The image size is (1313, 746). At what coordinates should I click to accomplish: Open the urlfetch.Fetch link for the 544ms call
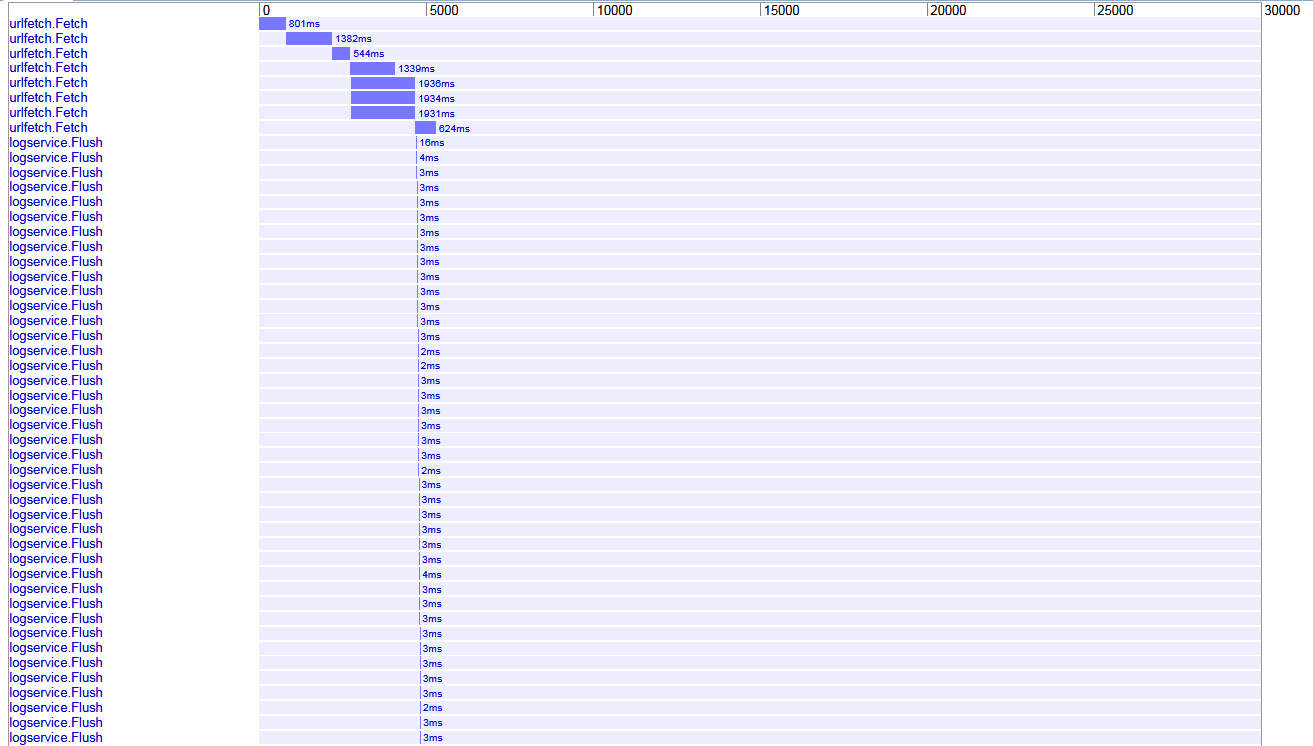48,53
